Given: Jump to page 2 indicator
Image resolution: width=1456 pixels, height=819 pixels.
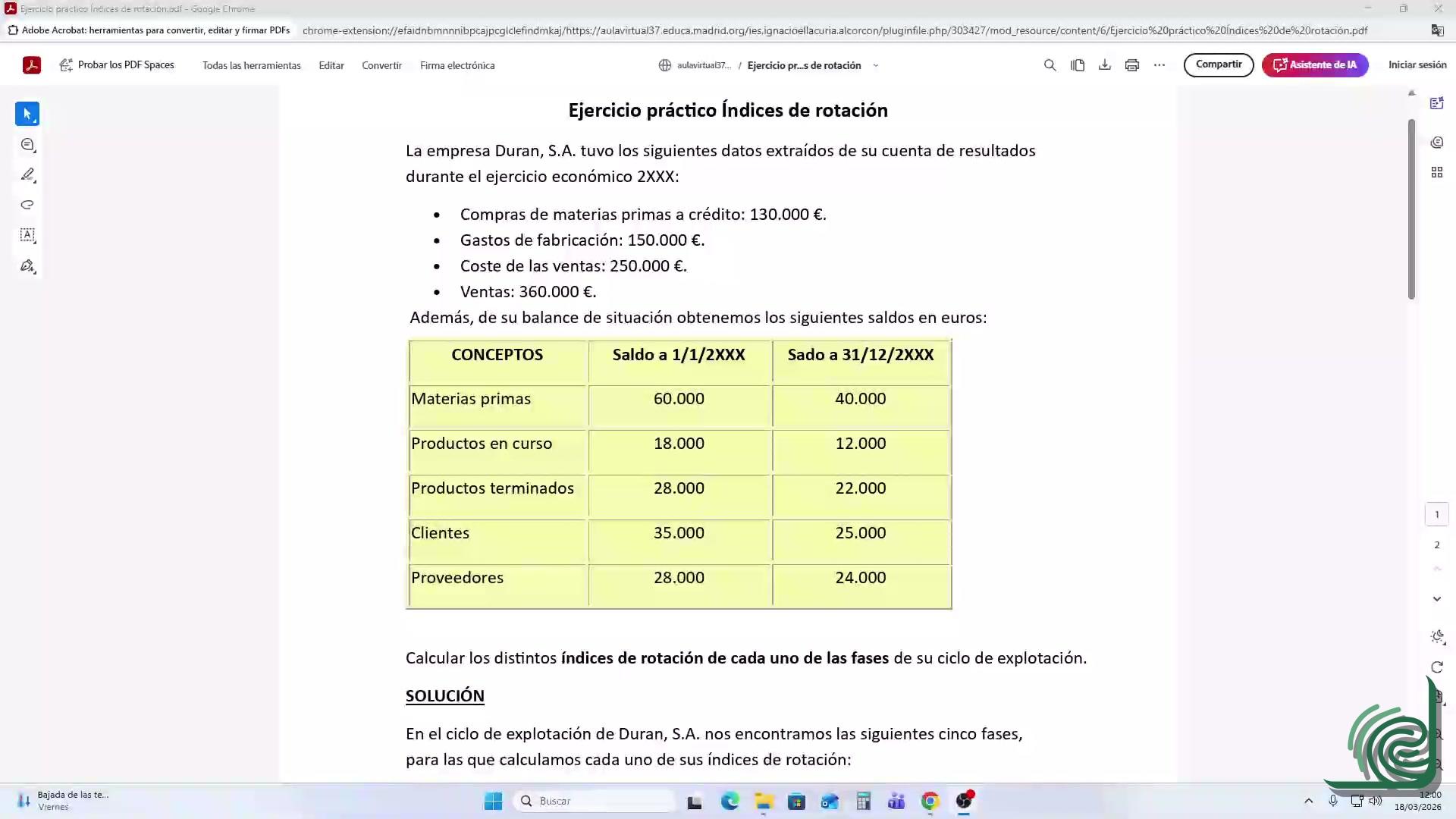Looking at the screenshot, I should pyautogui.click(x=1436, y=544).
